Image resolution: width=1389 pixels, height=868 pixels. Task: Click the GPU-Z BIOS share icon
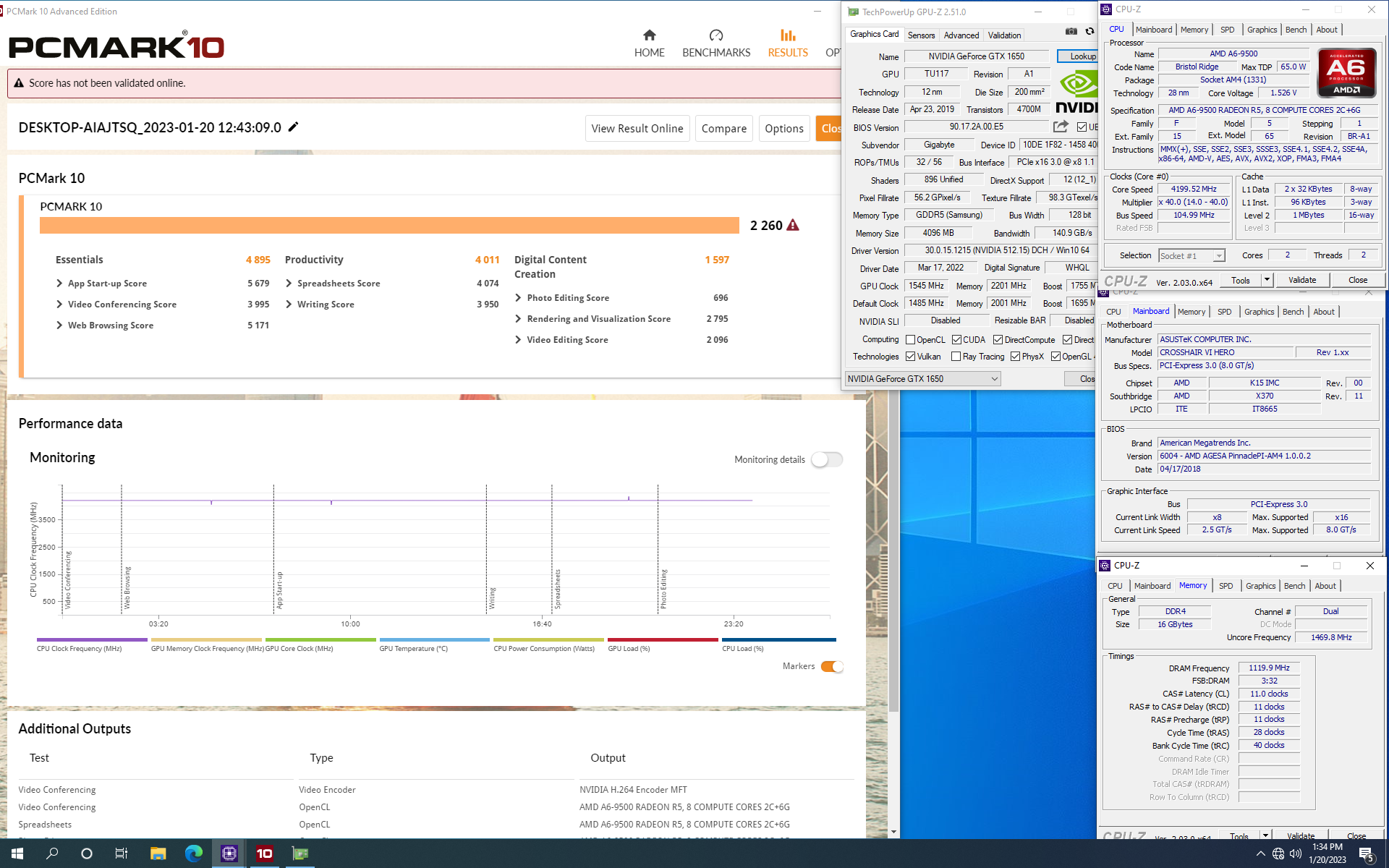(x=1061, y=127)
